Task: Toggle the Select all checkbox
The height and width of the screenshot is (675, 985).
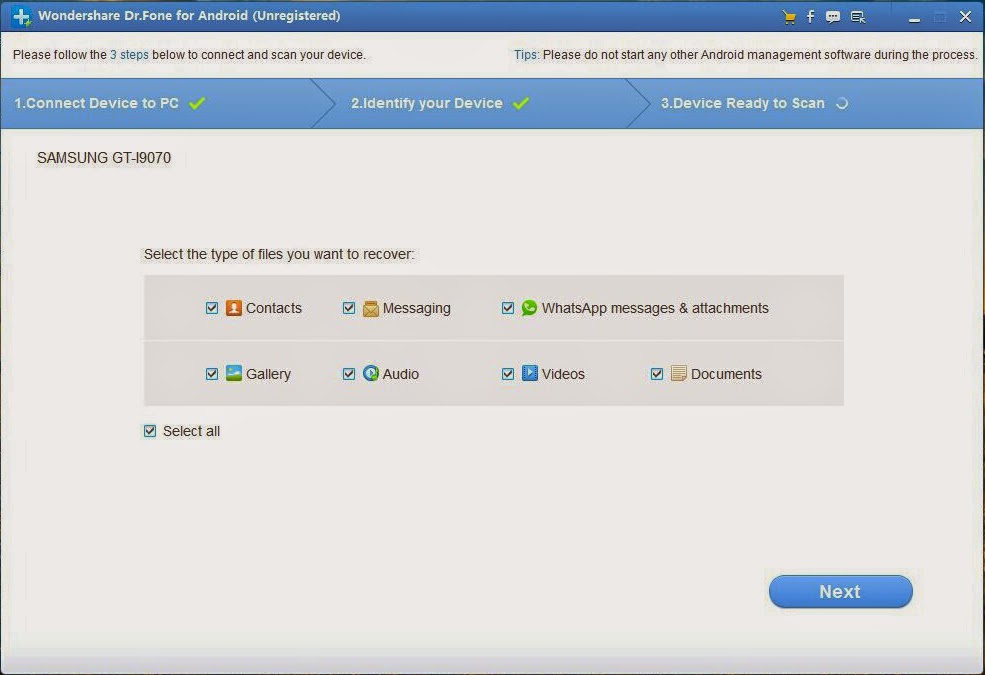Action: tap(150, 431)
